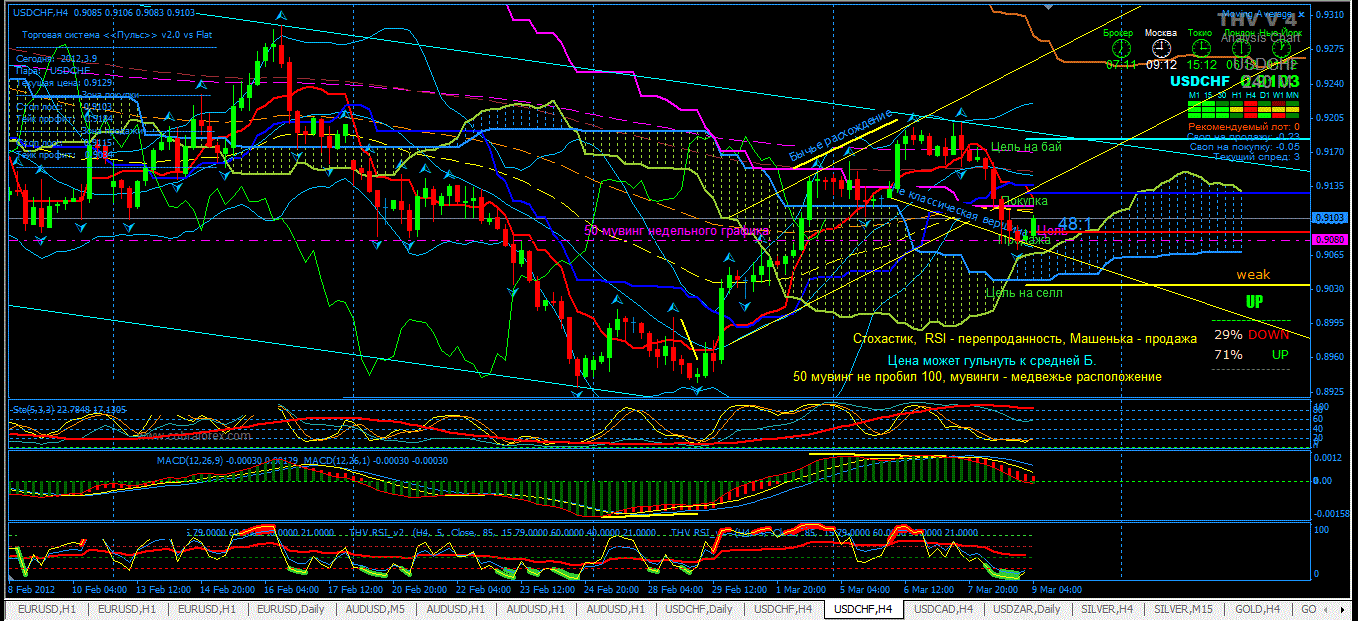The image size is (1358, 621).
Task: Switch to the USDCHF,Daily chart tab
Action: point(699,608)
